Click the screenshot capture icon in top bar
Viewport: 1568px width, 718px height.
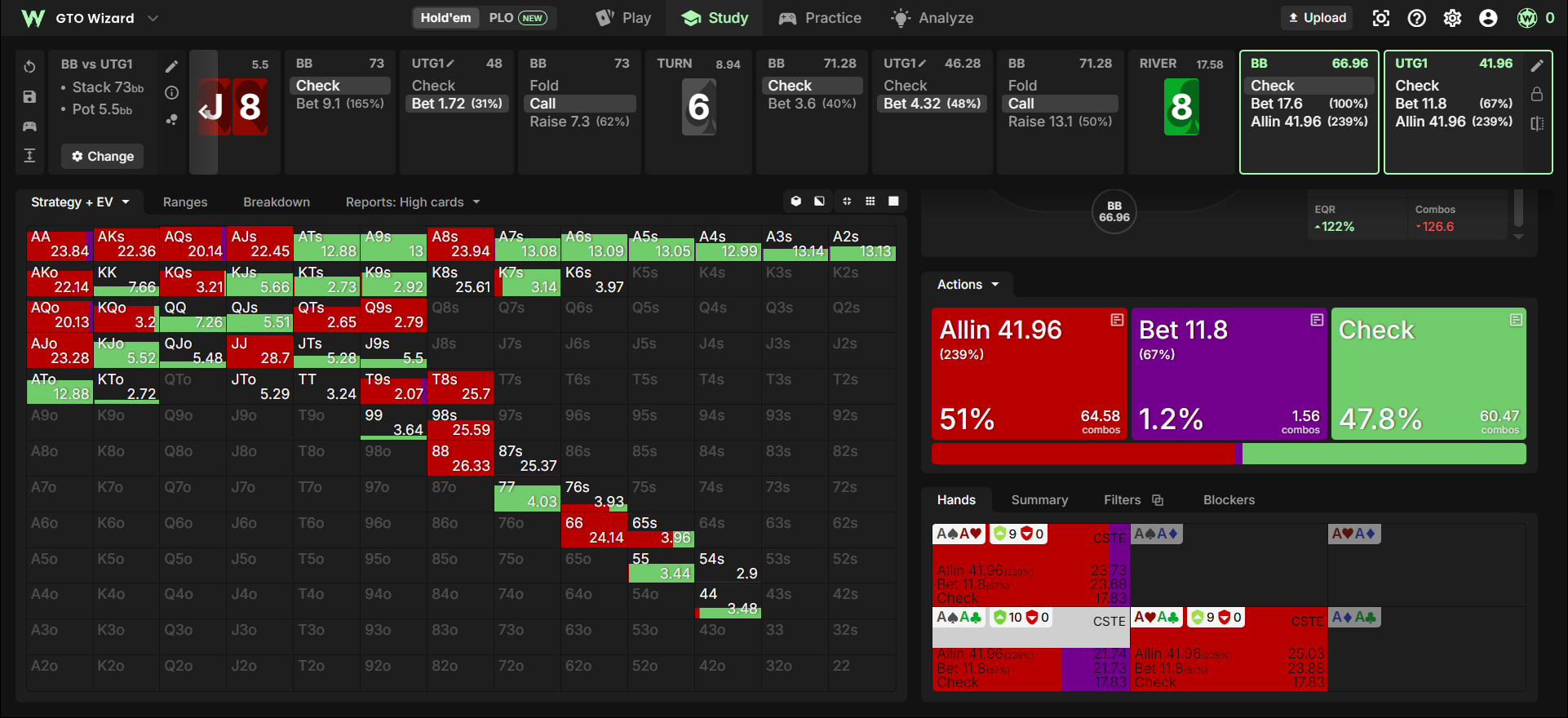point(1380,18)
